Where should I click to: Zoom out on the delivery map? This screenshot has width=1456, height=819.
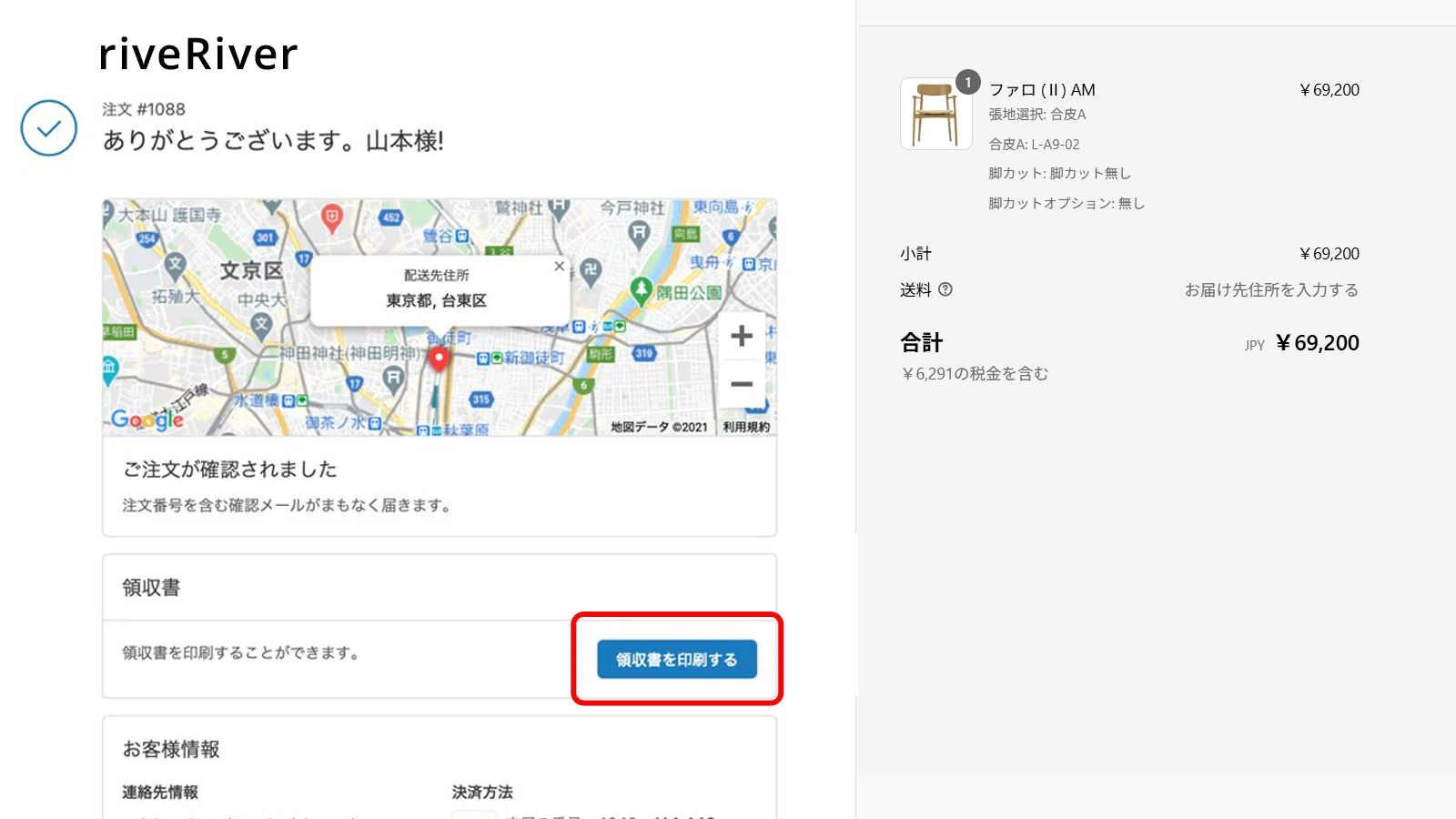[742, 384]
